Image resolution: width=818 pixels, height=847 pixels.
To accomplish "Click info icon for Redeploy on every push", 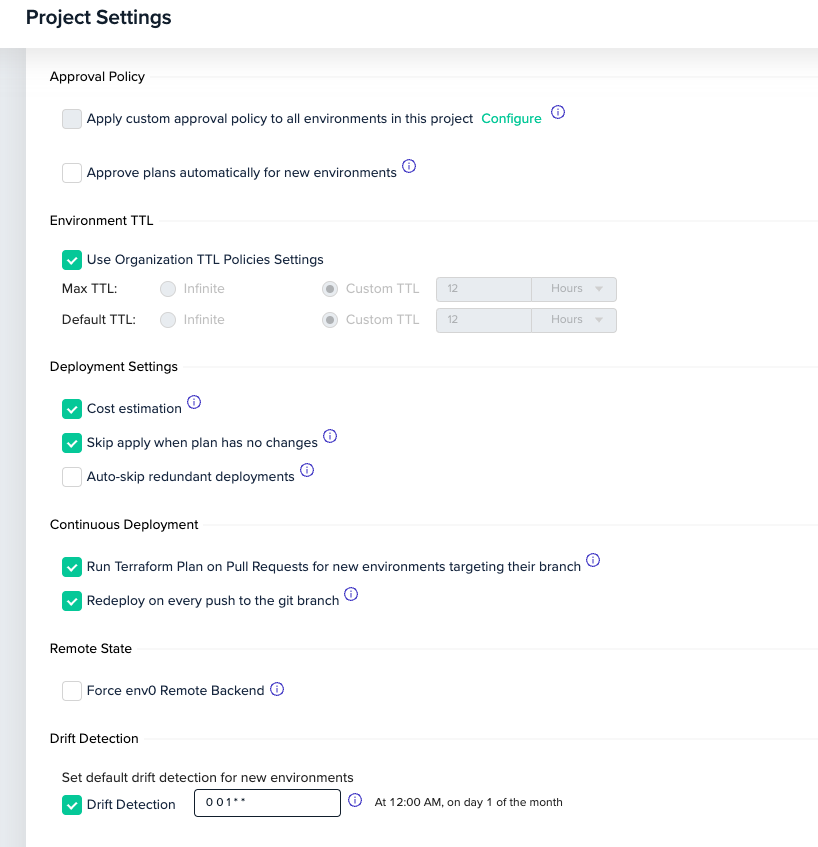I will point(351,595).
